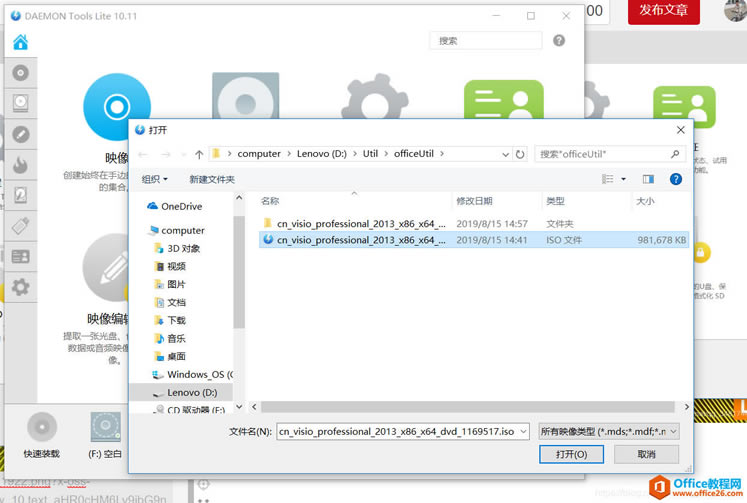Image resolution: width=747 pixels, height=503 pixels.
Task: Open the settings gear in DAEMON sidebar
Action: point(20,287)
